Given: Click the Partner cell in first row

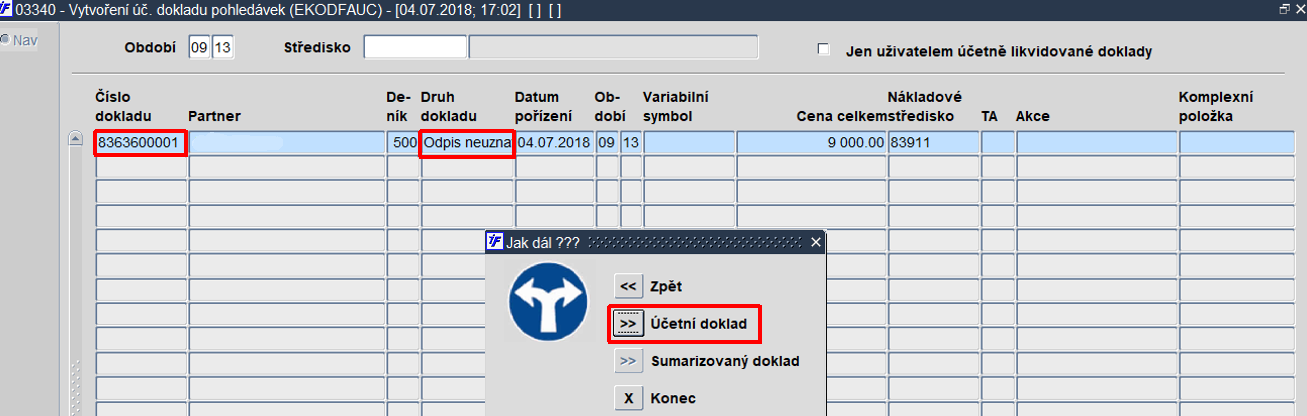Looking at the screenshot, I should [x=287, y=143].
